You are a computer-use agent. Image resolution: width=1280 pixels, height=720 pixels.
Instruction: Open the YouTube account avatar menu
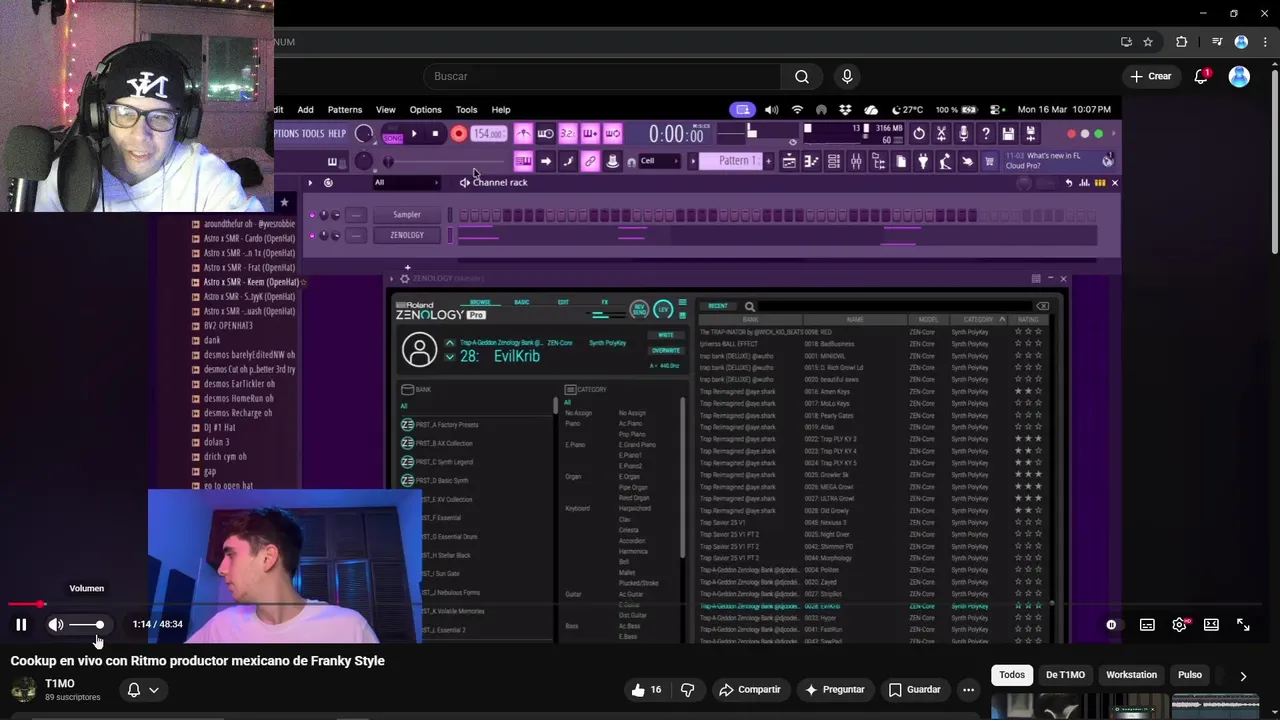point(1239,77)
